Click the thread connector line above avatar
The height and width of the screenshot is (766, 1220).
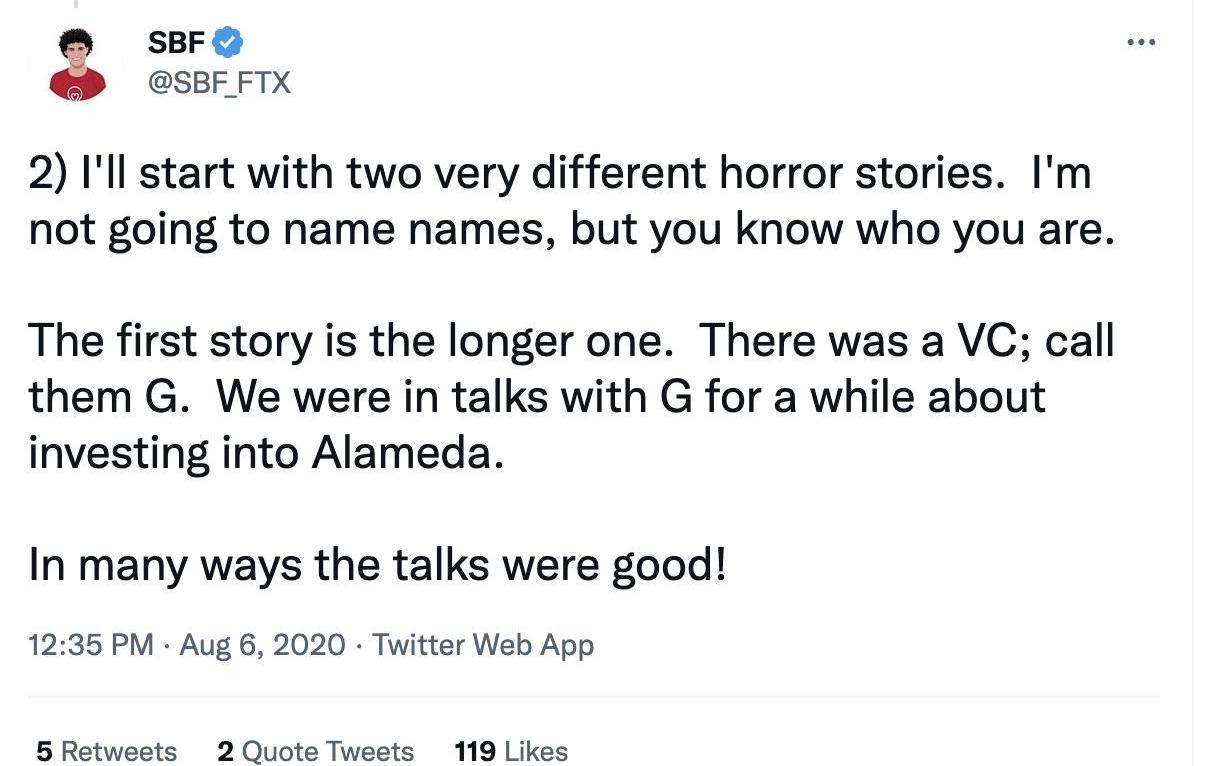[76, 6]
